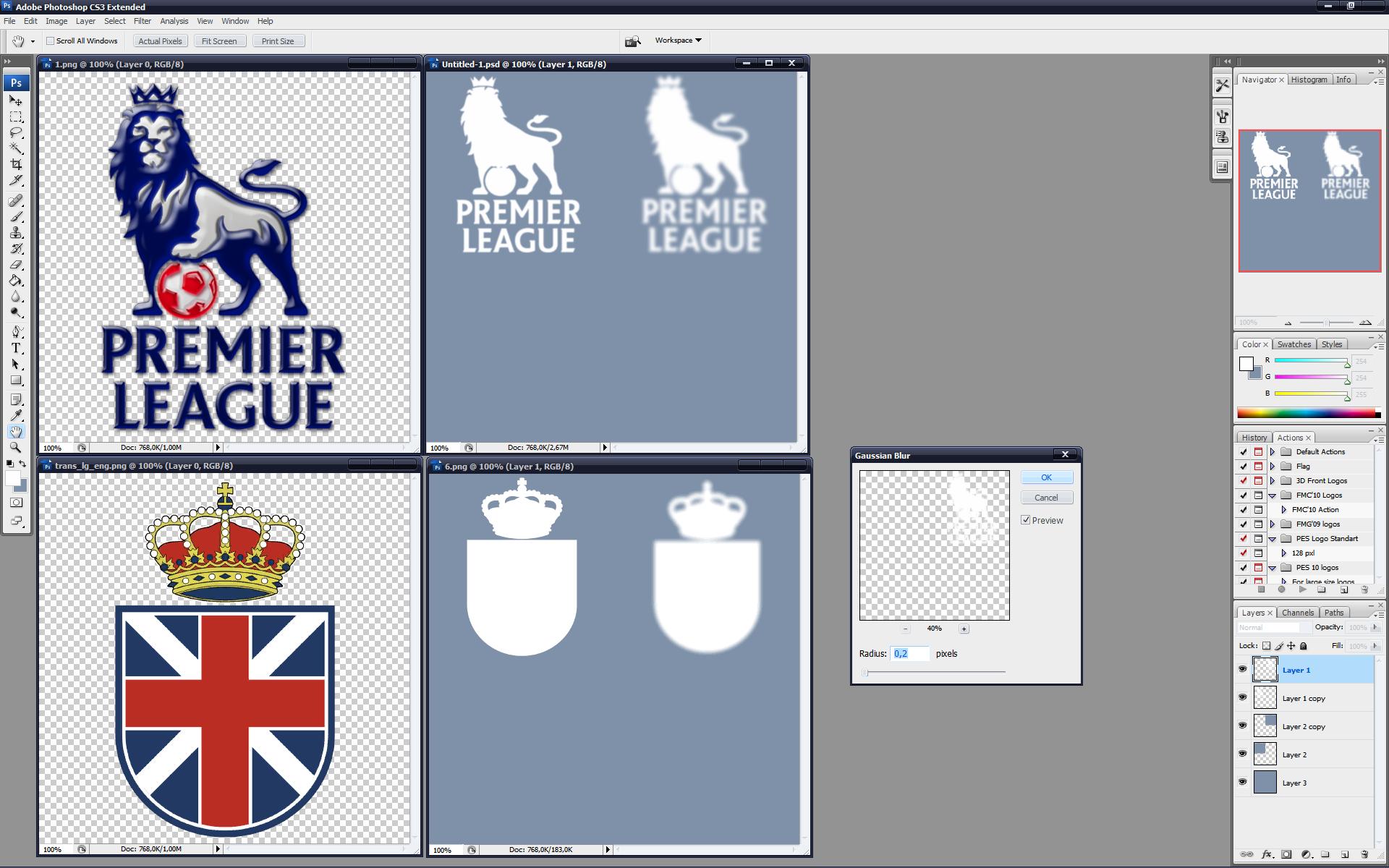The image size is (1389, 868).
Task: Click the Fit Screen button
Action: tap(219, 41)
